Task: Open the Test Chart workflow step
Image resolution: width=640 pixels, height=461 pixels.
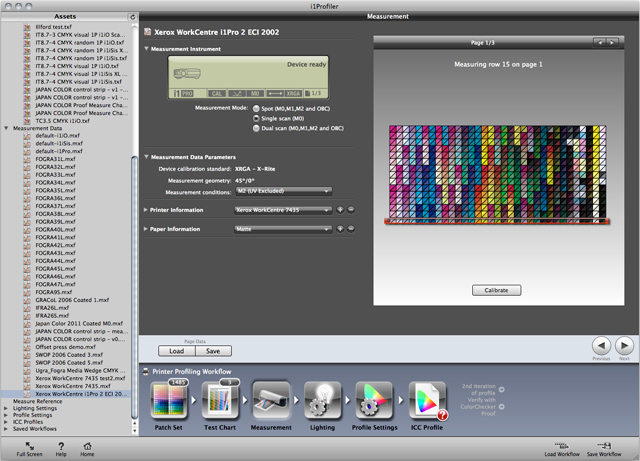Action: 220,401
